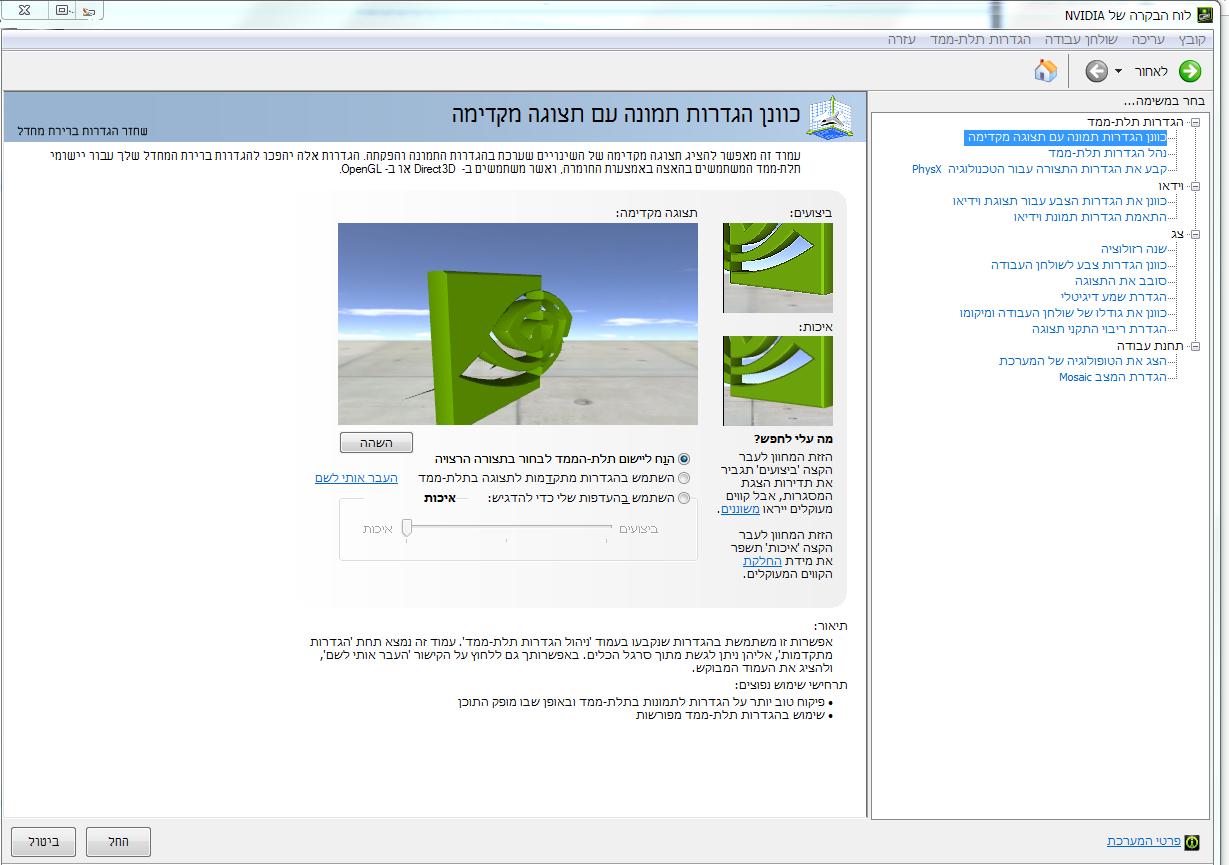Collapse the וידאו tree group
Viewport: 1229px width, 865px height.
click(1194, 186)
